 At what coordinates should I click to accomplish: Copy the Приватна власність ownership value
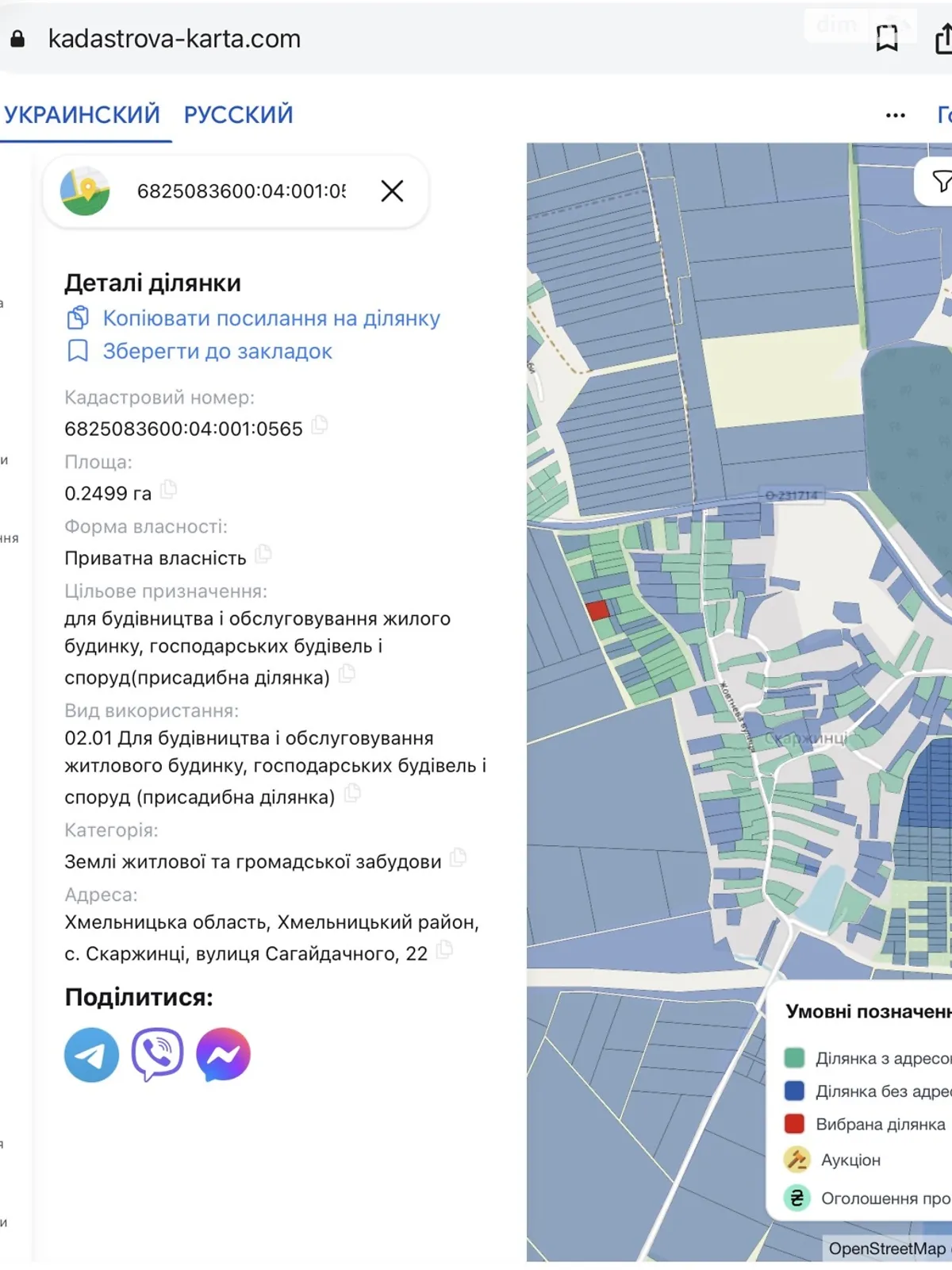[263, 555]
